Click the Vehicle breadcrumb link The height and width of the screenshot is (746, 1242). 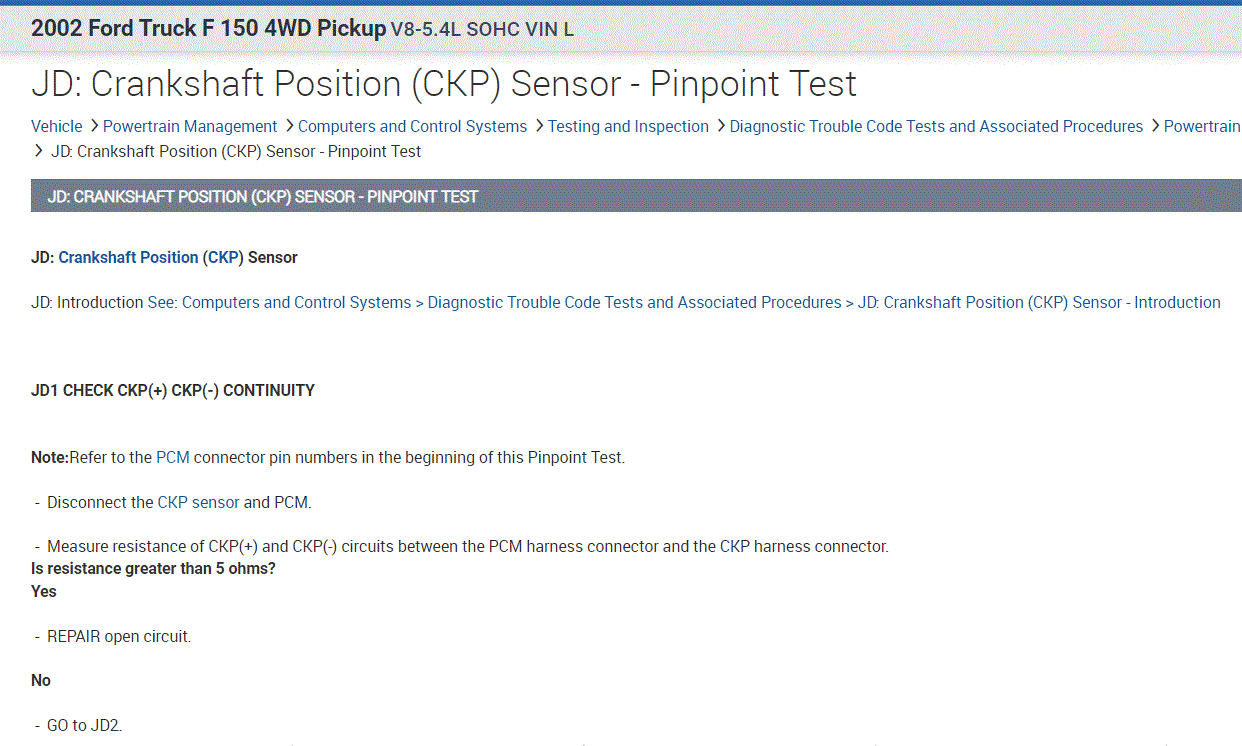tap(57, 127)
